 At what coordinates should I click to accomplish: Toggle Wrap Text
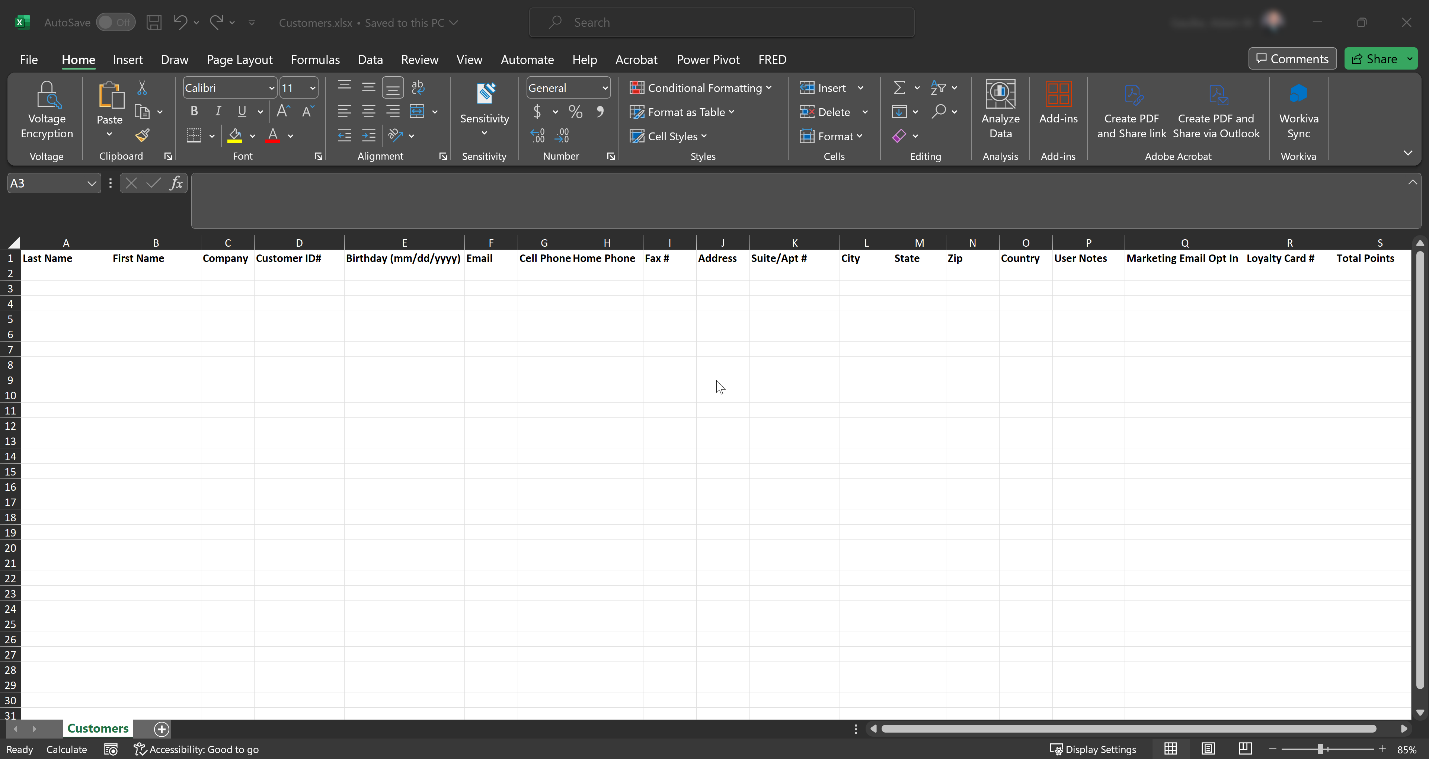tap(418, 88)
